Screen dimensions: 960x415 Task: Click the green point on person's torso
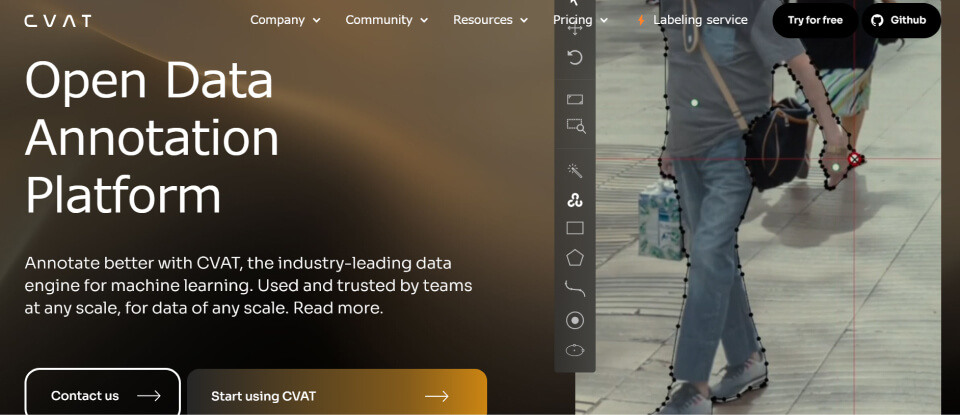694,103
